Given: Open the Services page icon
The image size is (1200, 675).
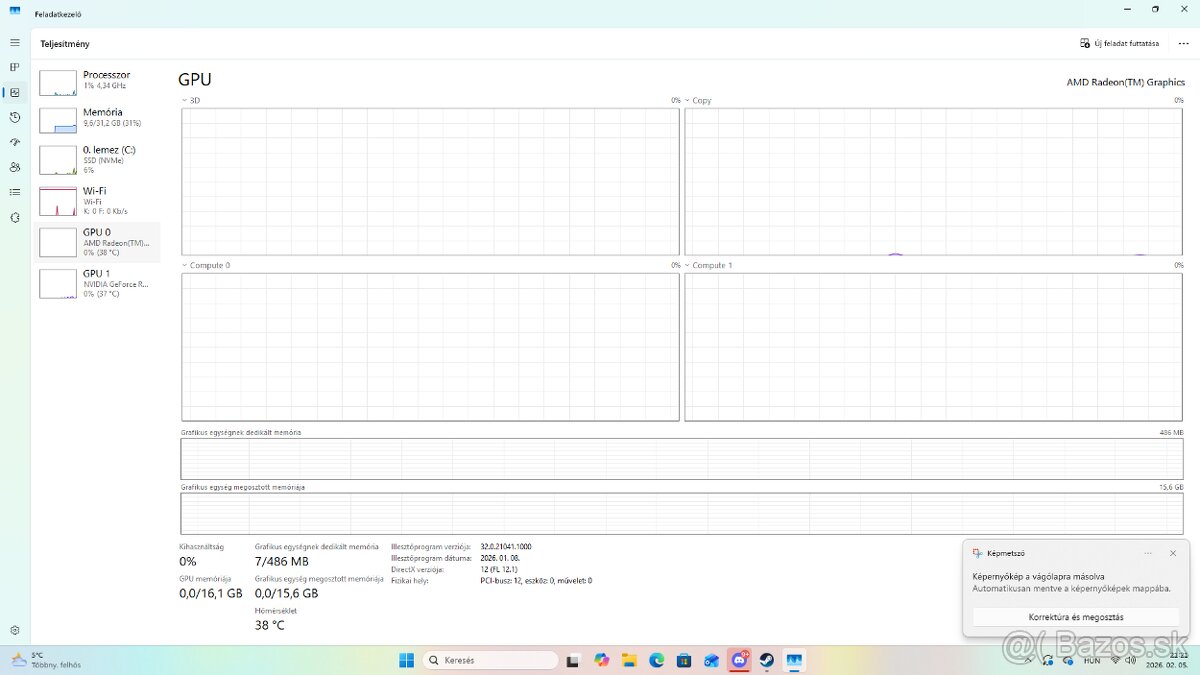Looking at the screenshot, I should (14, 217).
